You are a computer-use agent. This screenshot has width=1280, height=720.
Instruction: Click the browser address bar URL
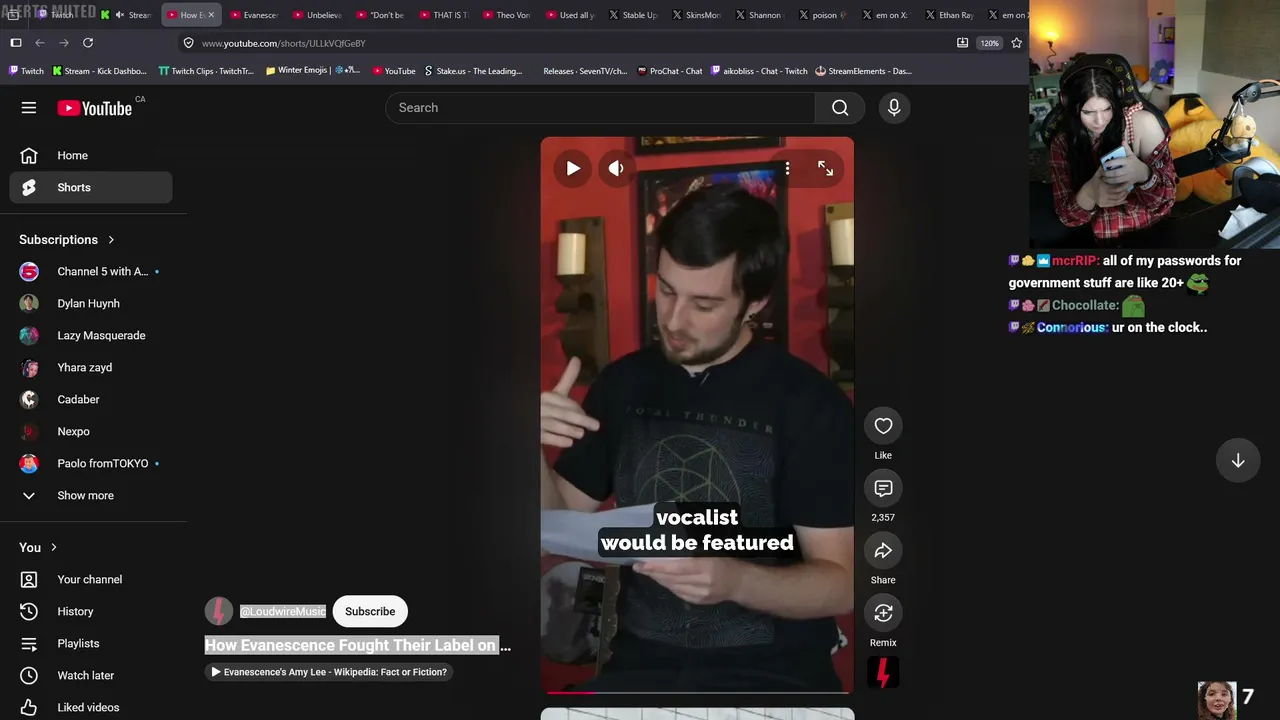(x=283, y=43)
